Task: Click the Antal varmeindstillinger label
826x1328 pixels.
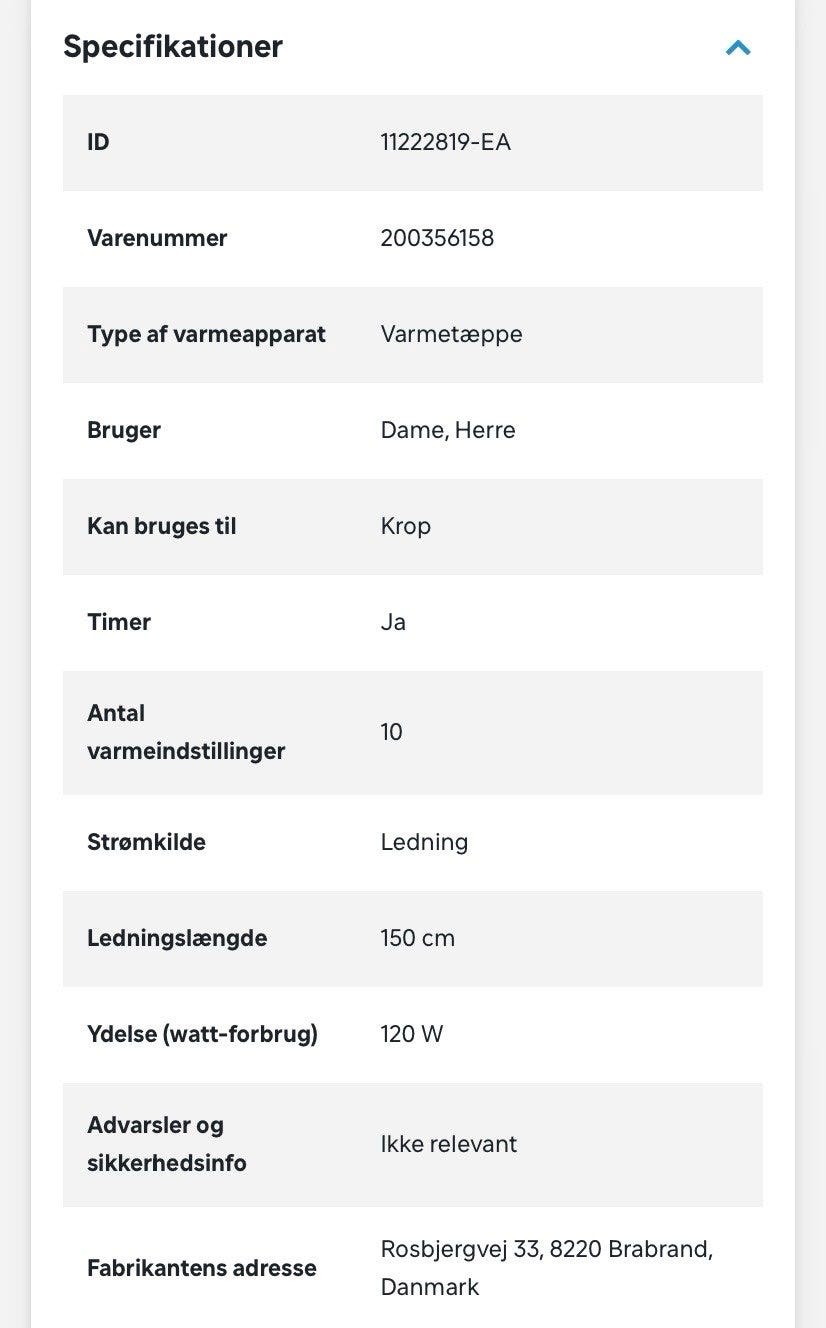Action: coord(186,732)
